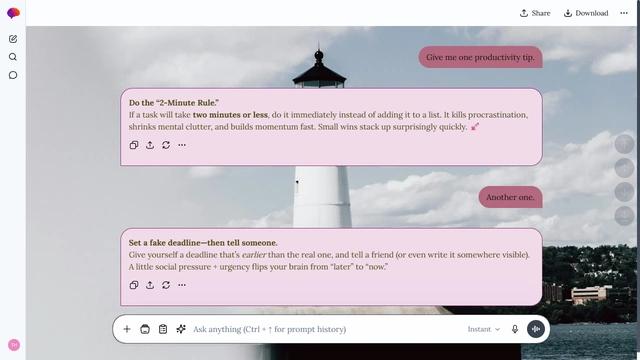The width and height of the screenshot is (640, 360).
Task: Click the bold 'two minutes or less' text
Action: click(230, 115)
